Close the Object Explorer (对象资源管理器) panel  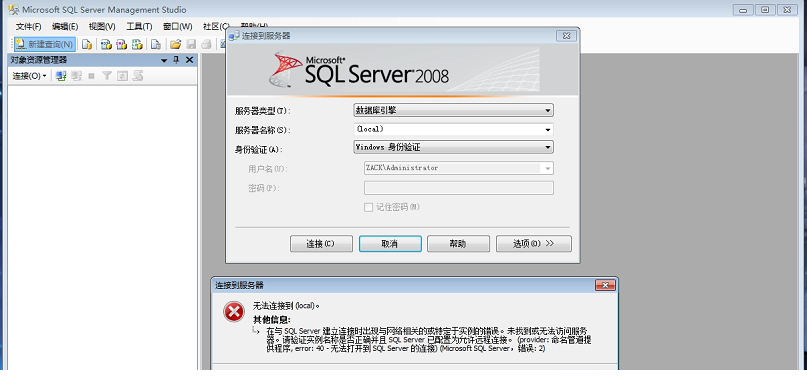point(189,60)
